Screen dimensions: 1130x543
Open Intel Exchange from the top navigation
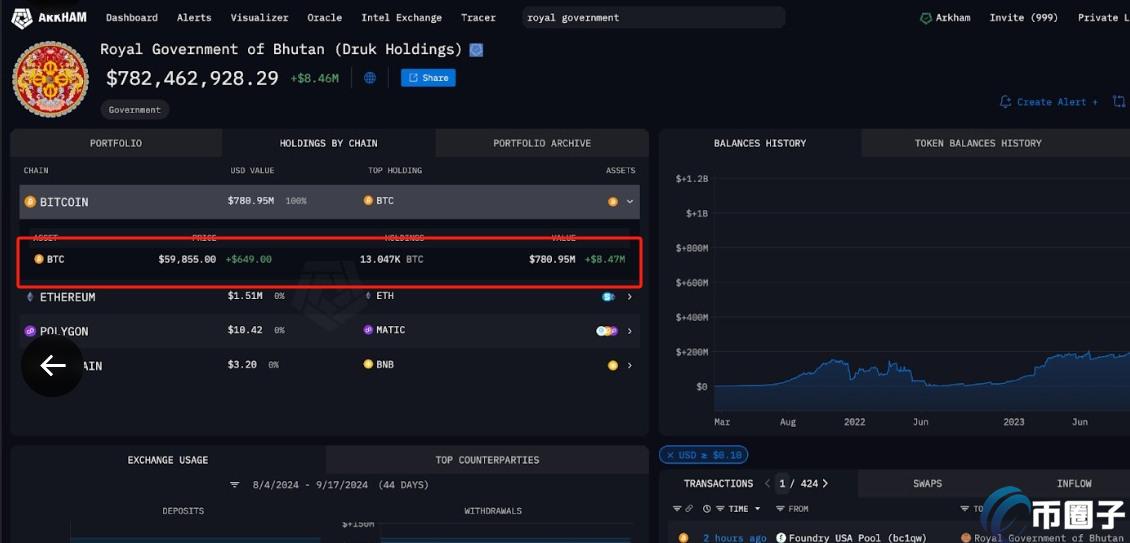[401, 17]
